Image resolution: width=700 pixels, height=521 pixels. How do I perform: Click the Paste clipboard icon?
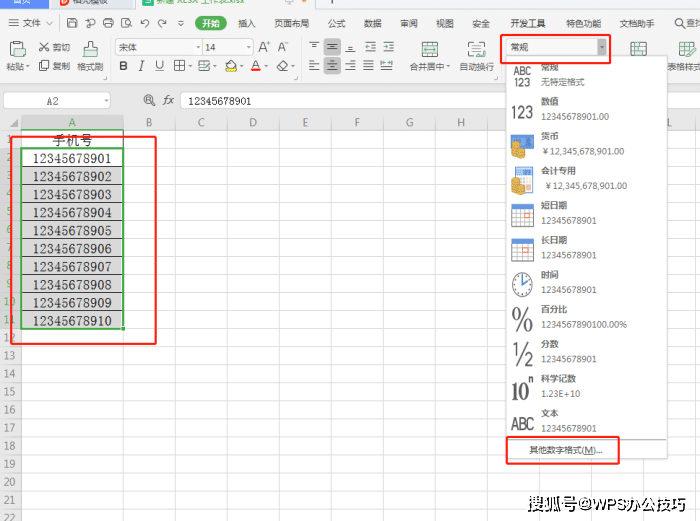click(17, 49)
